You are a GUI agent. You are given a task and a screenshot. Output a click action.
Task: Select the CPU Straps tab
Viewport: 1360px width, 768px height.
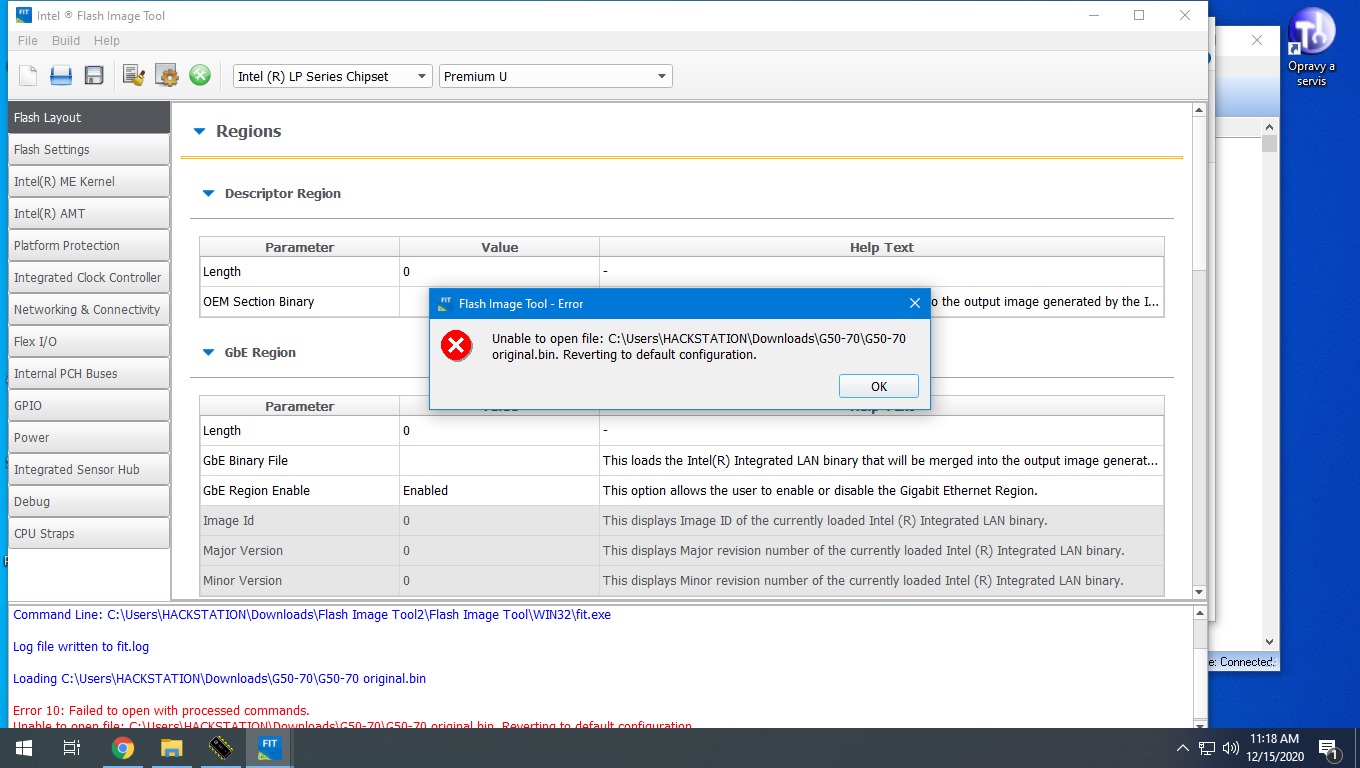[x=88, y=534]
